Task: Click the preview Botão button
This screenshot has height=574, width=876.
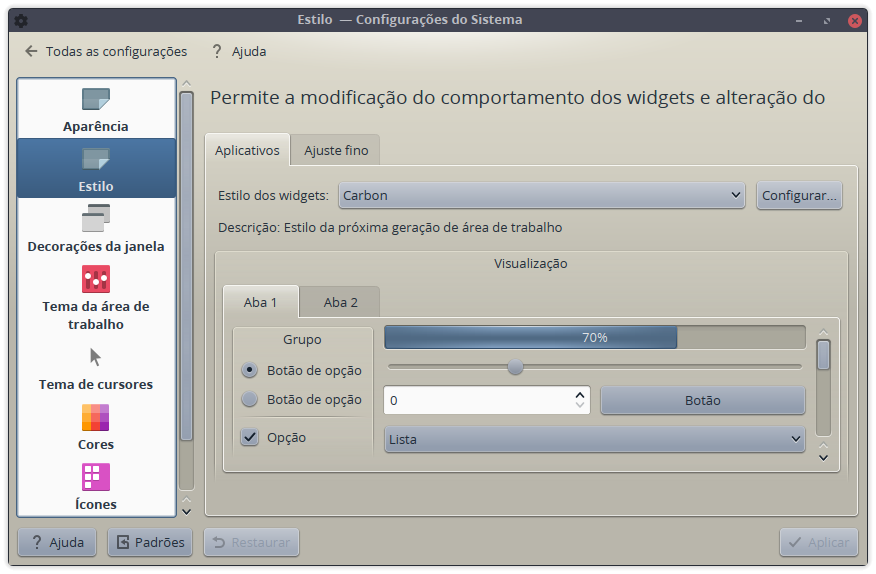Action: click(703, 400)
